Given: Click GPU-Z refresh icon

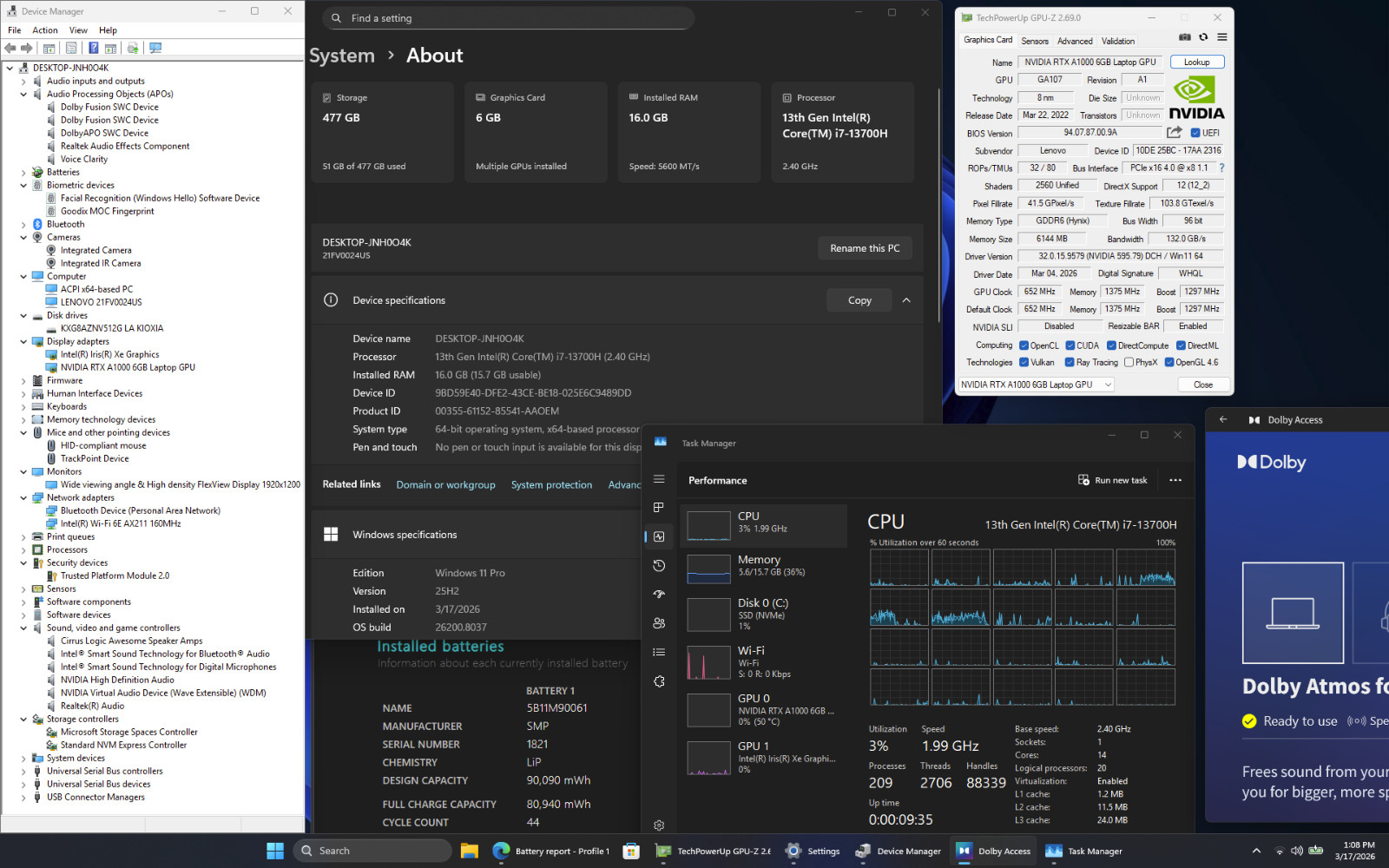Looking at the screenshot, I should click(x=1203, y=37).
